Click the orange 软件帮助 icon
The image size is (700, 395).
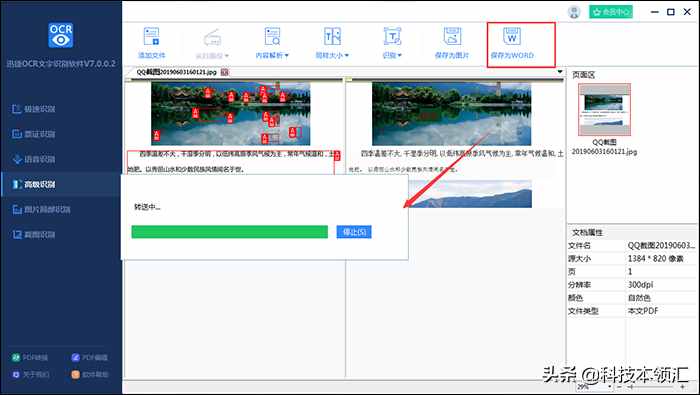75,374
